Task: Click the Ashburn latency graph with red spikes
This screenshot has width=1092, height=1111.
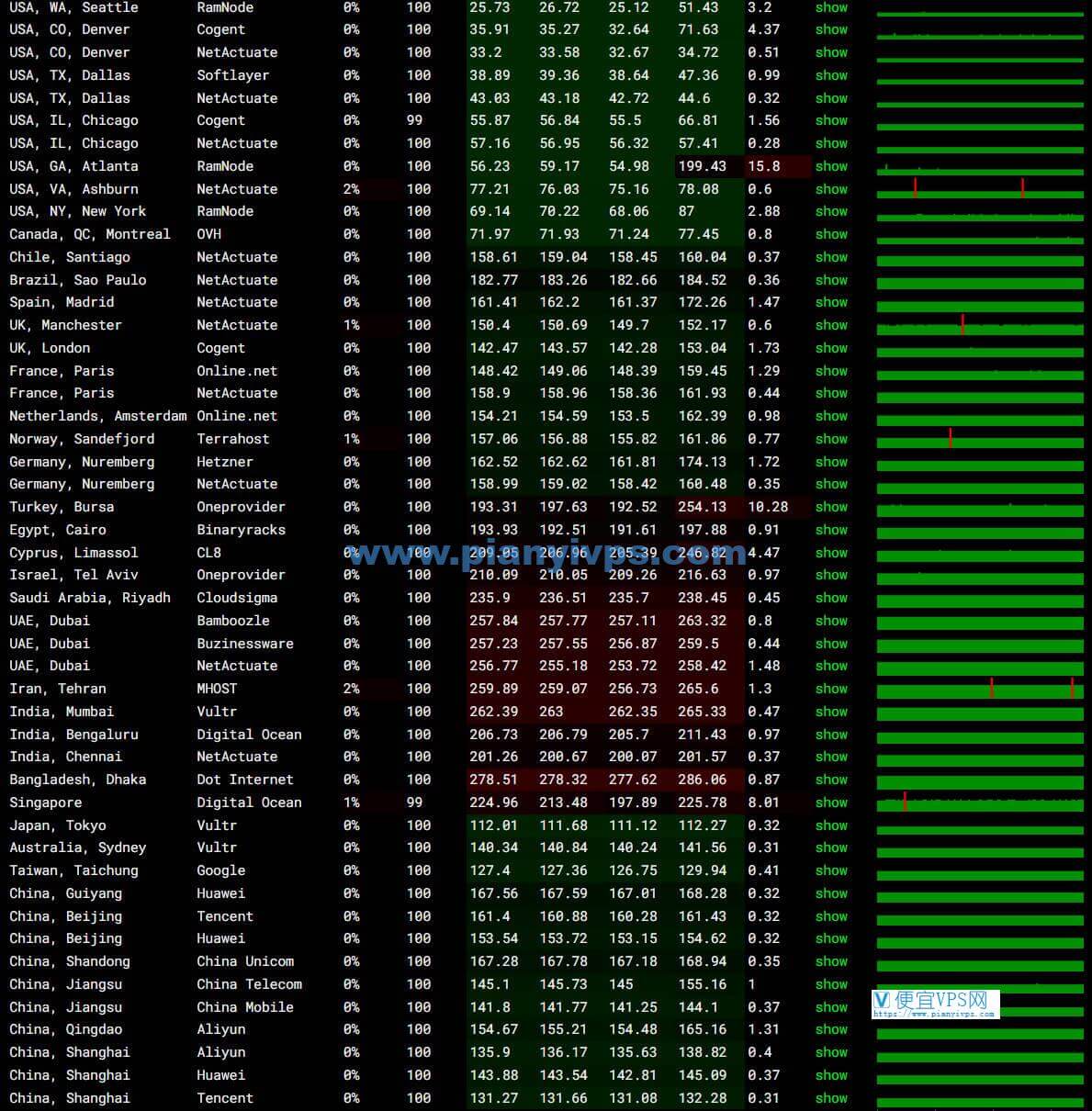Action: pos(980,188)
